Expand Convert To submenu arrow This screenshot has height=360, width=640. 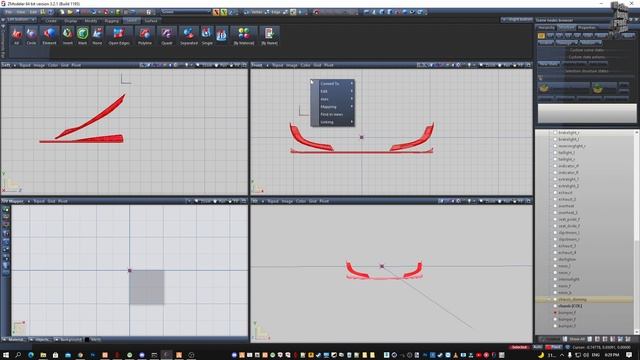[x=351, y=83]
